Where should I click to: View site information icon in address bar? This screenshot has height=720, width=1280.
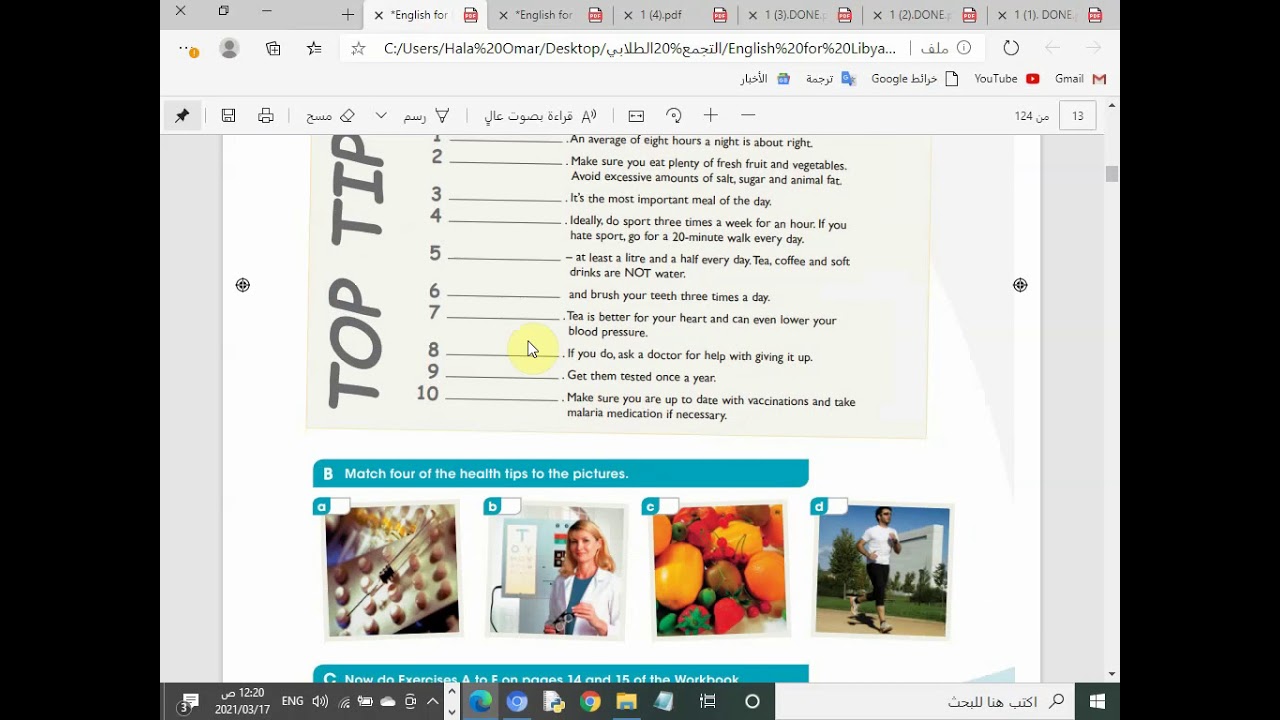964,48
